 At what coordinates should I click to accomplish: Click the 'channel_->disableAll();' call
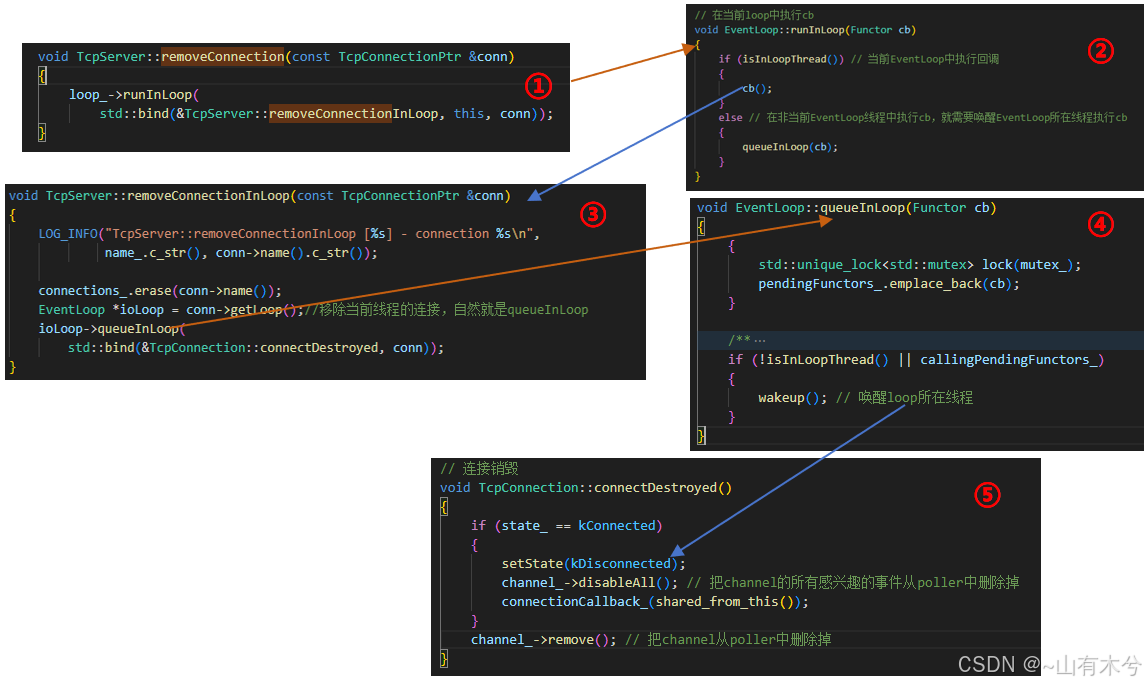pyautogui.click(x=589, y=583)
